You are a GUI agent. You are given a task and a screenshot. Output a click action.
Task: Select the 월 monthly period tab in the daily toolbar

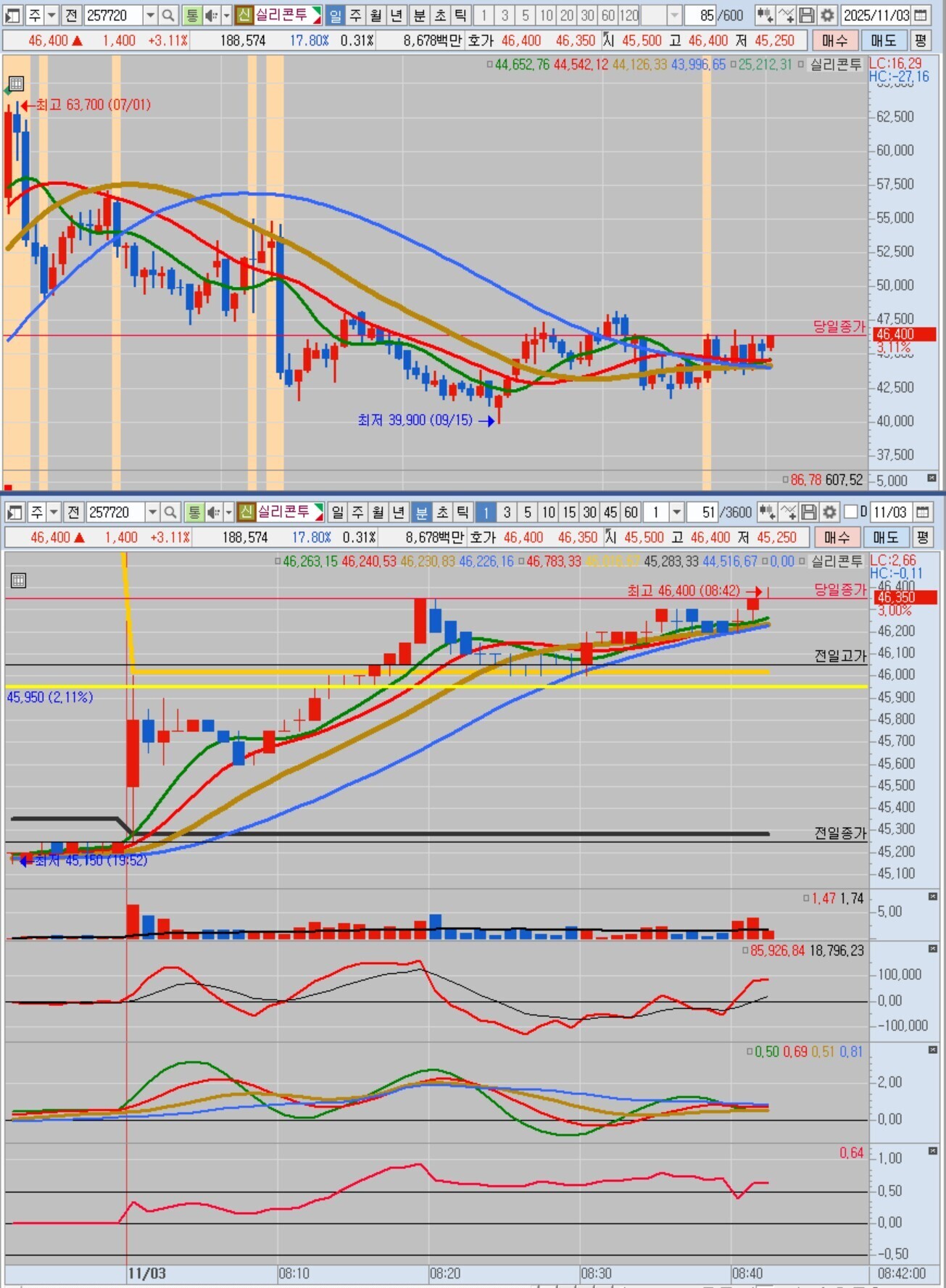(x=376, y=15)
